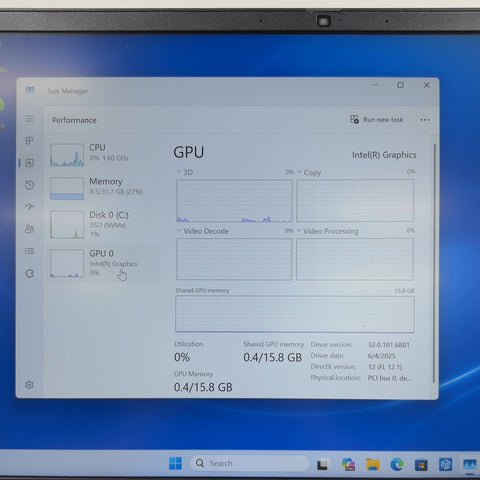Click the Task Manager taskbar icon
Screen dimensions: 480x480
point(470,464)
